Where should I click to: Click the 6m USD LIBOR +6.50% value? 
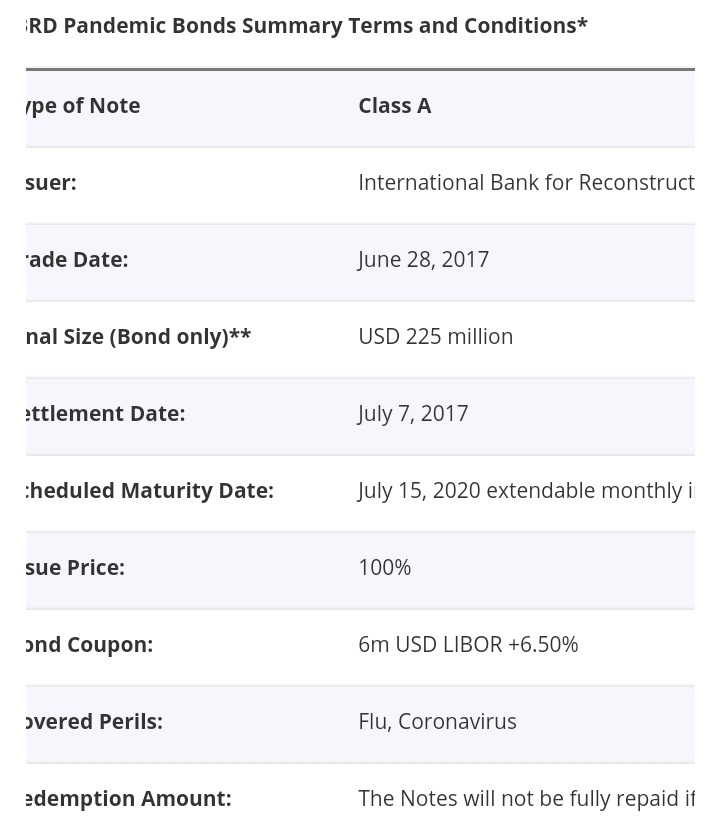[x=468, y=645]
